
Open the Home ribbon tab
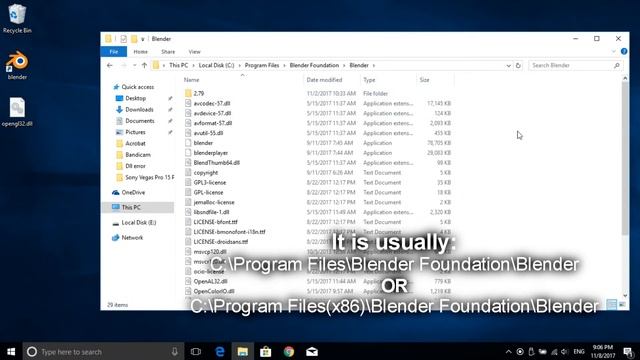140,52
